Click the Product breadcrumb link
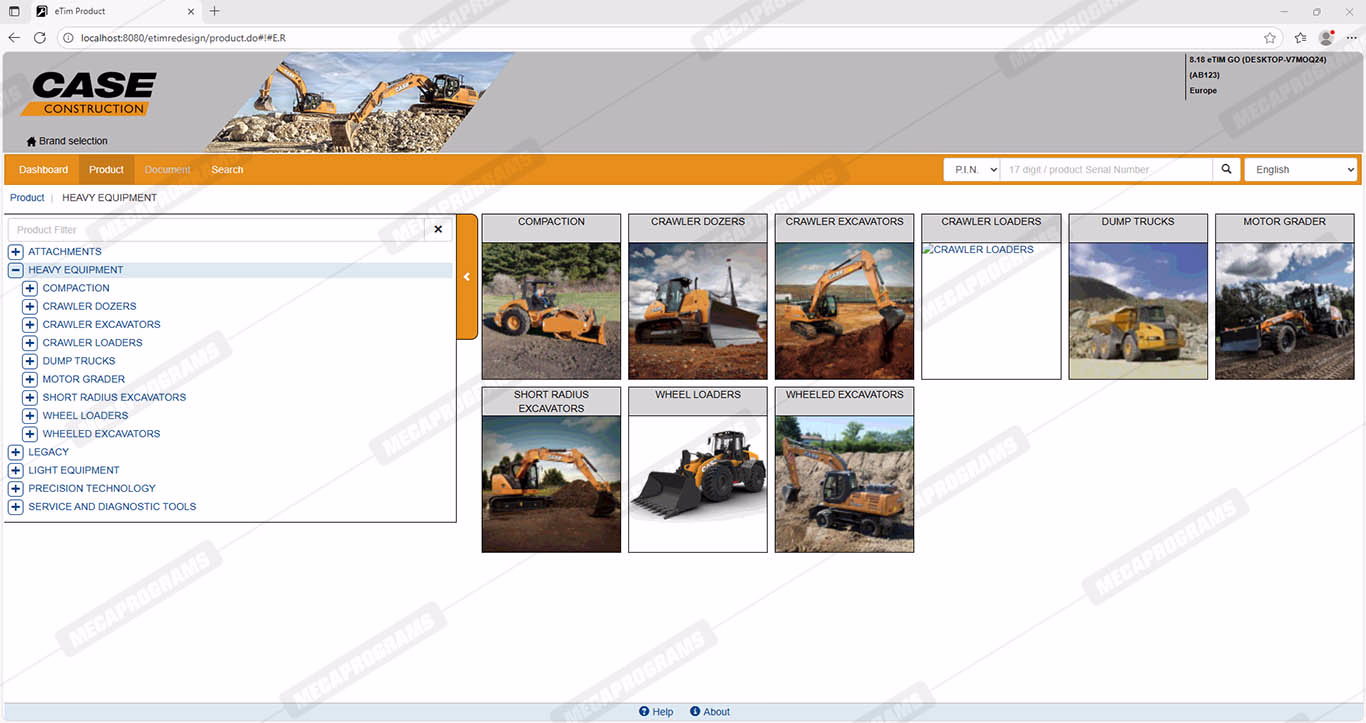This screenshot has height=723, width=1366. click(27, 198)
